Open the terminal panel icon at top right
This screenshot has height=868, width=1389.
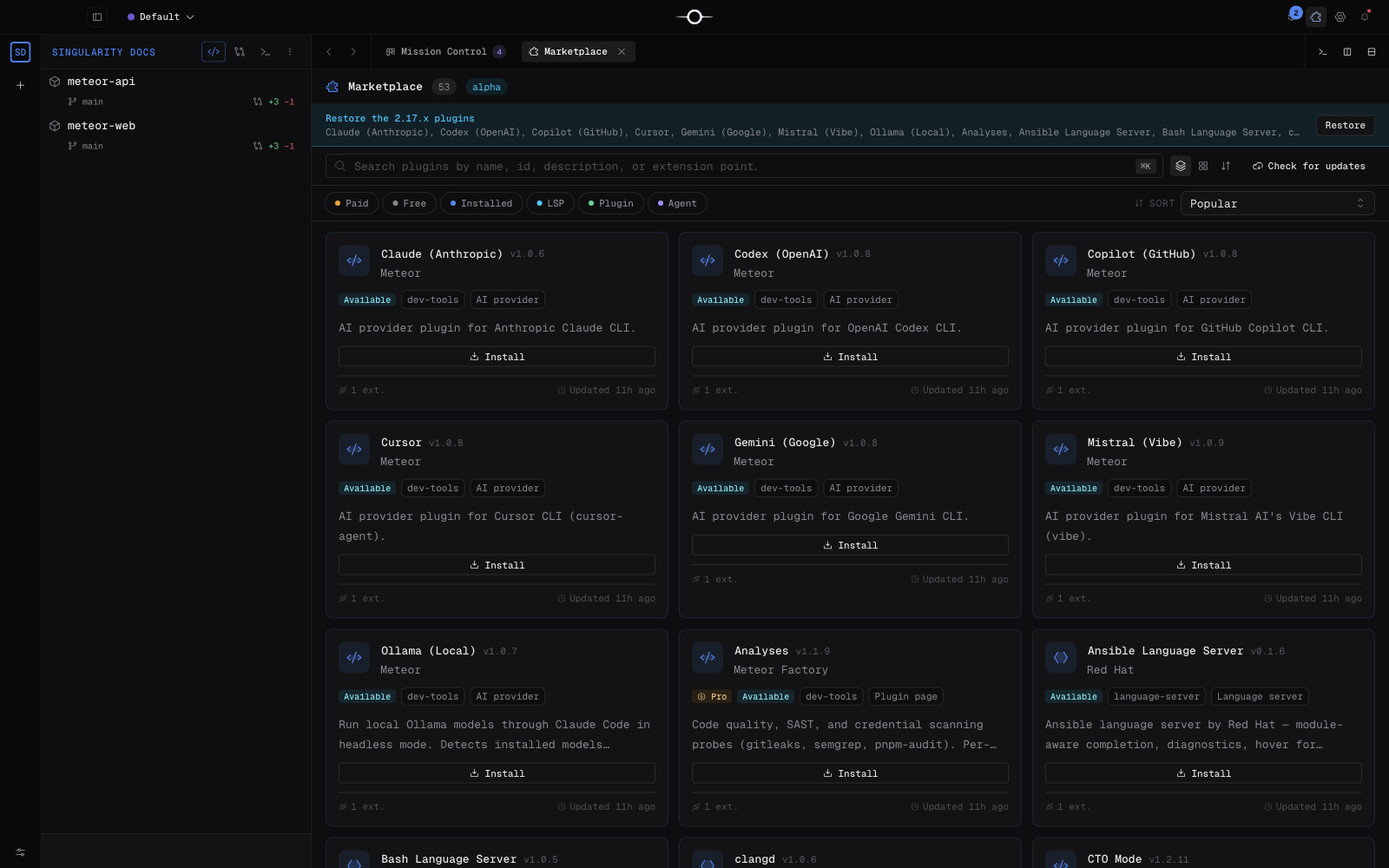coord(1323,52)
